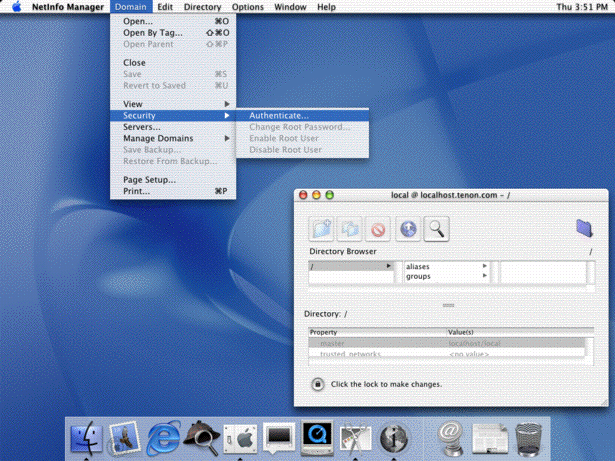The height and width of the screenshot is (461, 615).
Task: Open the scissors Grab icon in Dock
Action: pyautogui.click(x=355, y=439)
